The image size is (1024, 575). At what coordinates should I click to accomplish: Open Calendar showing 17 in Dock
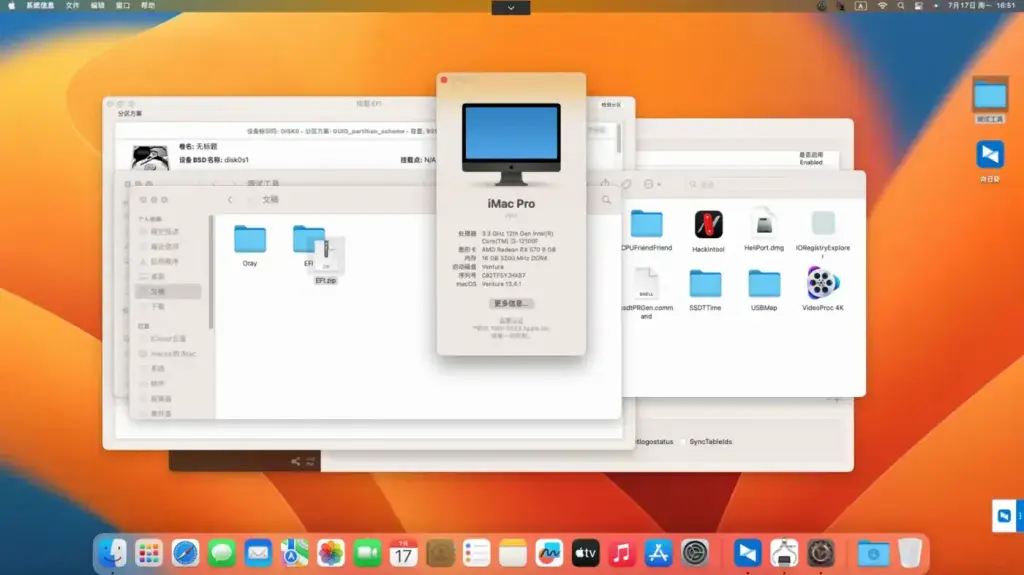[404, 553]
